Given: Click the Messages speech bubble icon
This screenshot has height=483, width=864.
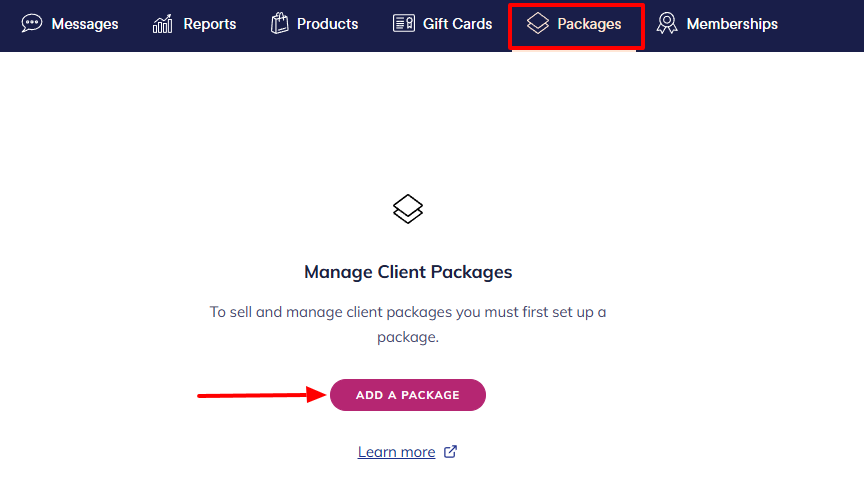Looking at the screenshot, I should (x=32, y=24).
